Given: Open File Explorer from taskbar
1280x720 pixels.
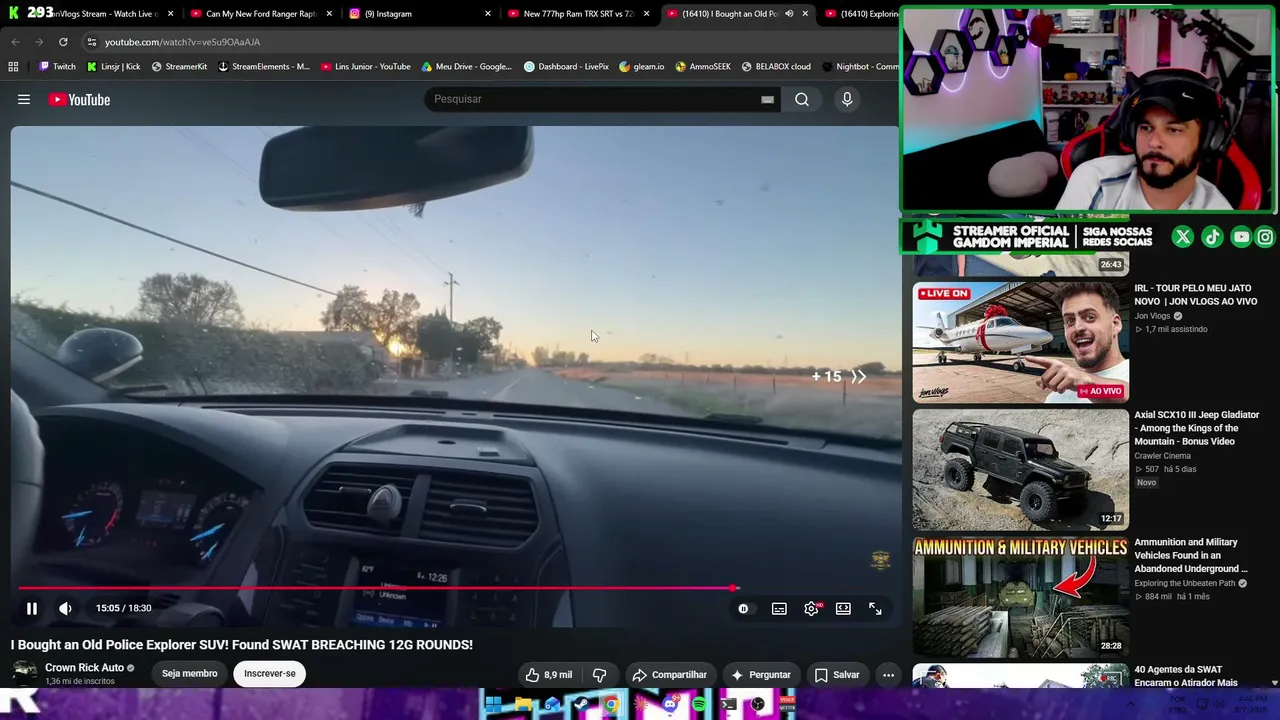Looking at the screenshot, I should click(x=522, y=705).
